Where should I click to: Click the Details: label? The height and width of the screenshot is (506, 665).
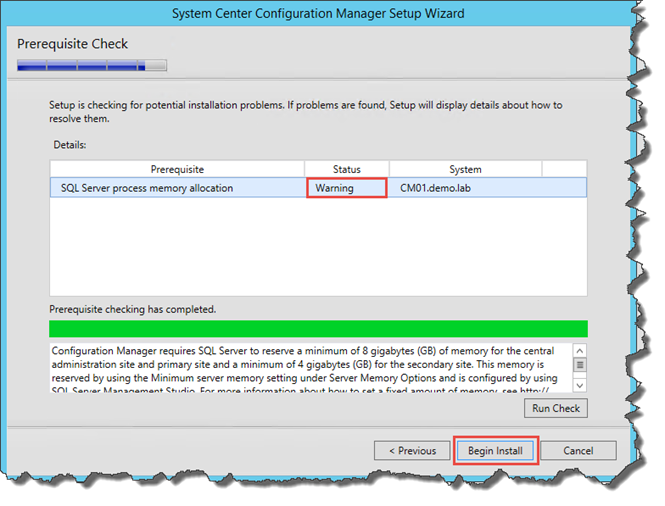pos(70,145)
